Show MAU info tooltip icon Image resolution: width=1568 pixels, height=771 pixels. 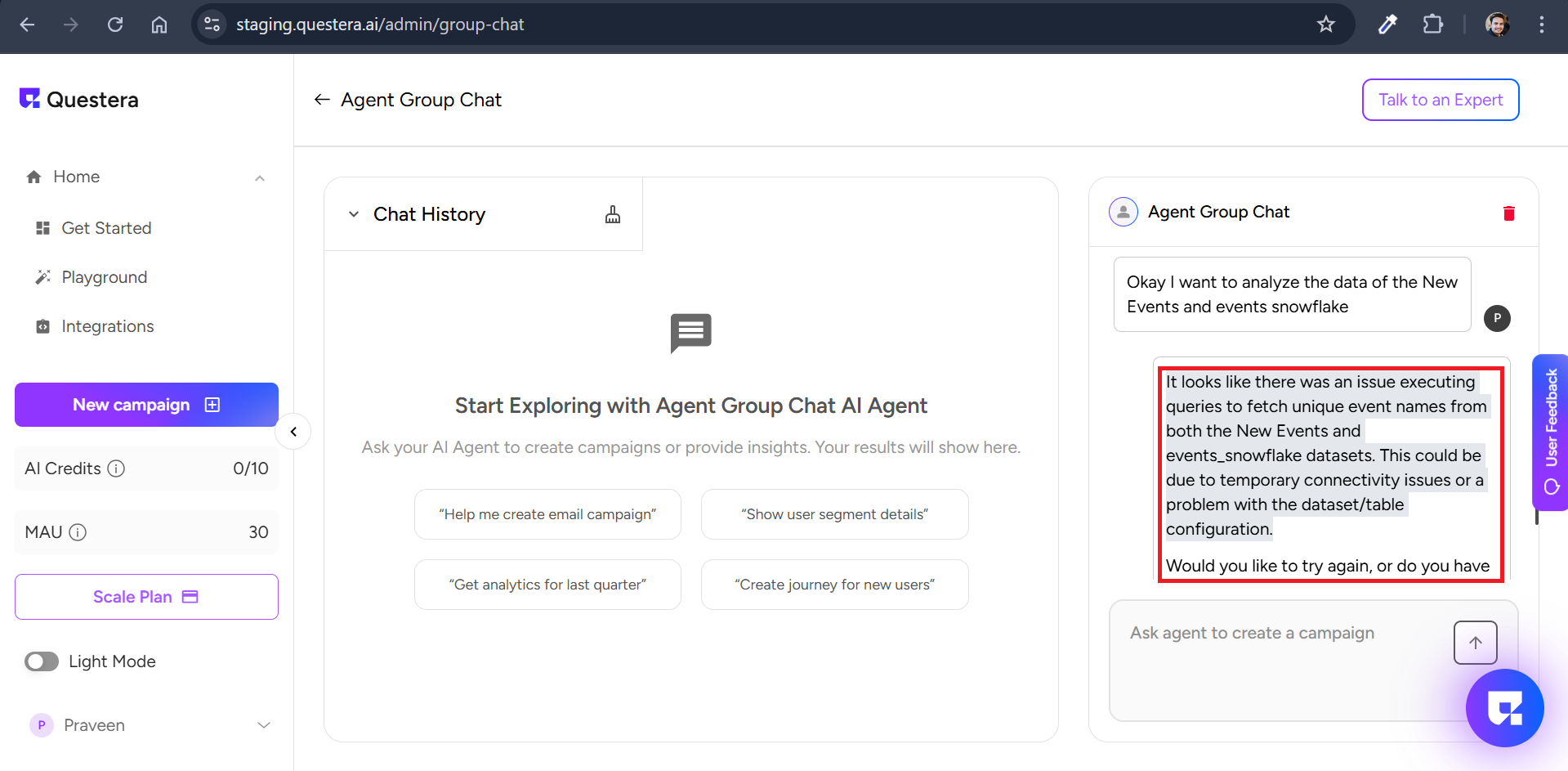click(78, 532)
